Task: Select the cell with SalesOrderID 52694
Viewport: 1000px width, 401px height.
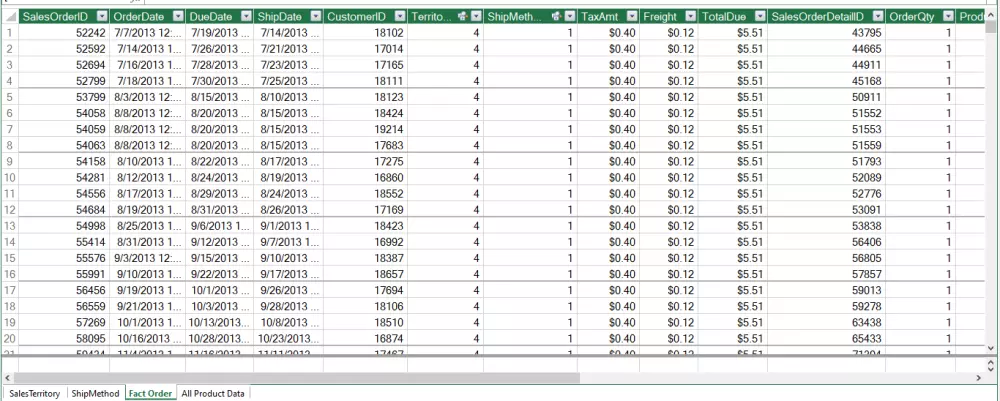Action: click(64, 64)
